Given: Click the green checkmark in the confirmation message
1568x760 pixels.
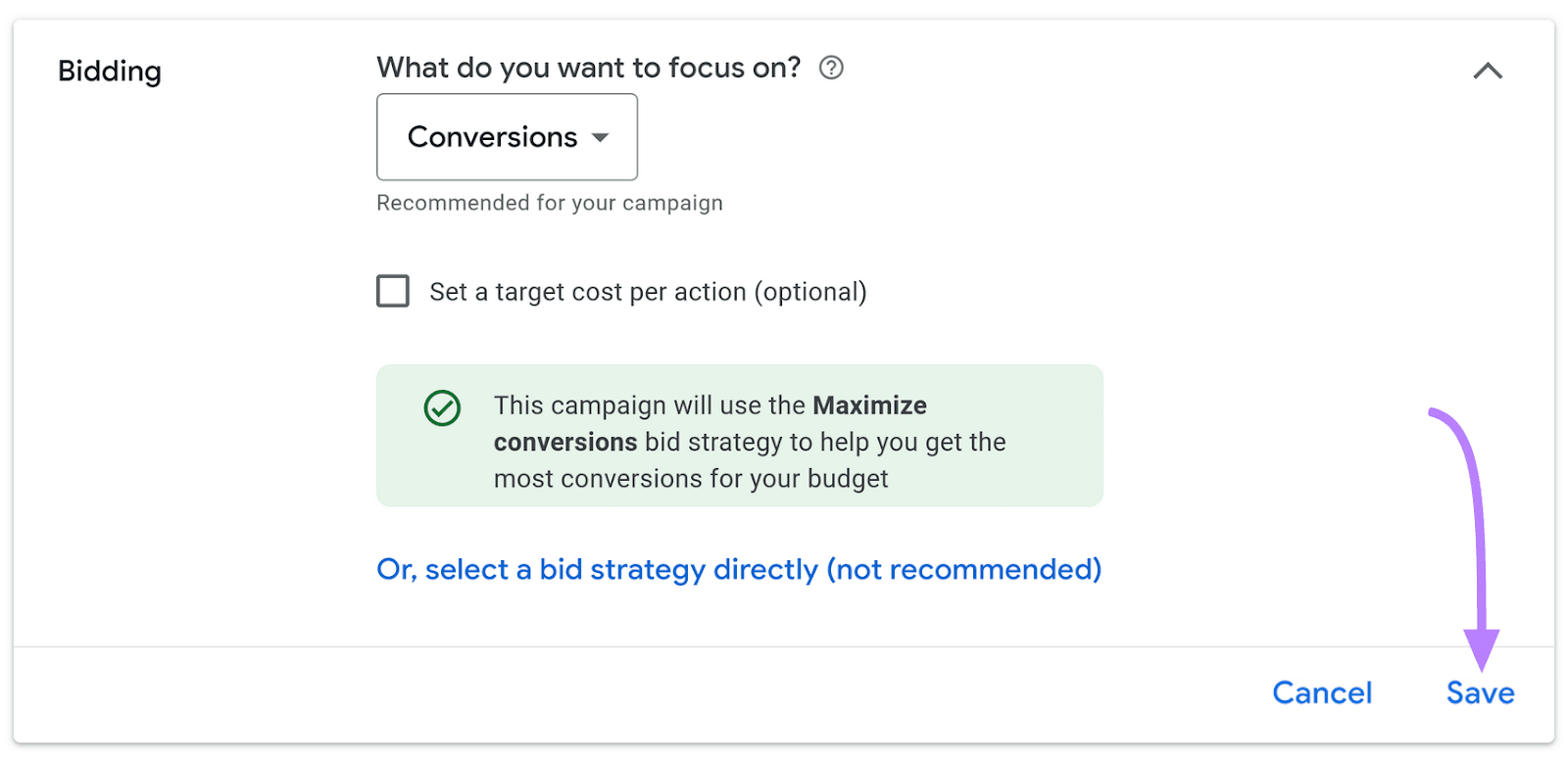Looking at the screenshot, I should click(x=441, y=407).
